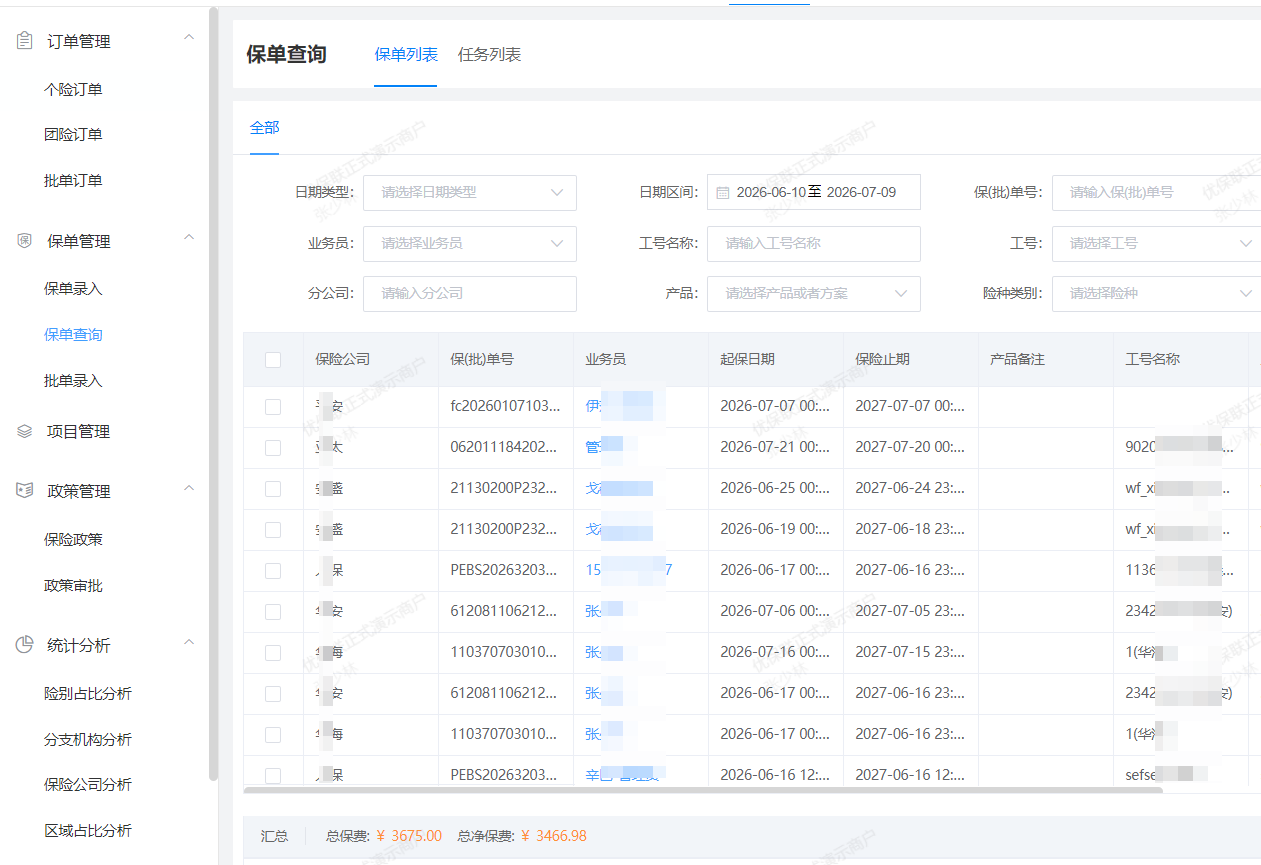Collapse the 保单管理 menu section

tap(189, 238)
